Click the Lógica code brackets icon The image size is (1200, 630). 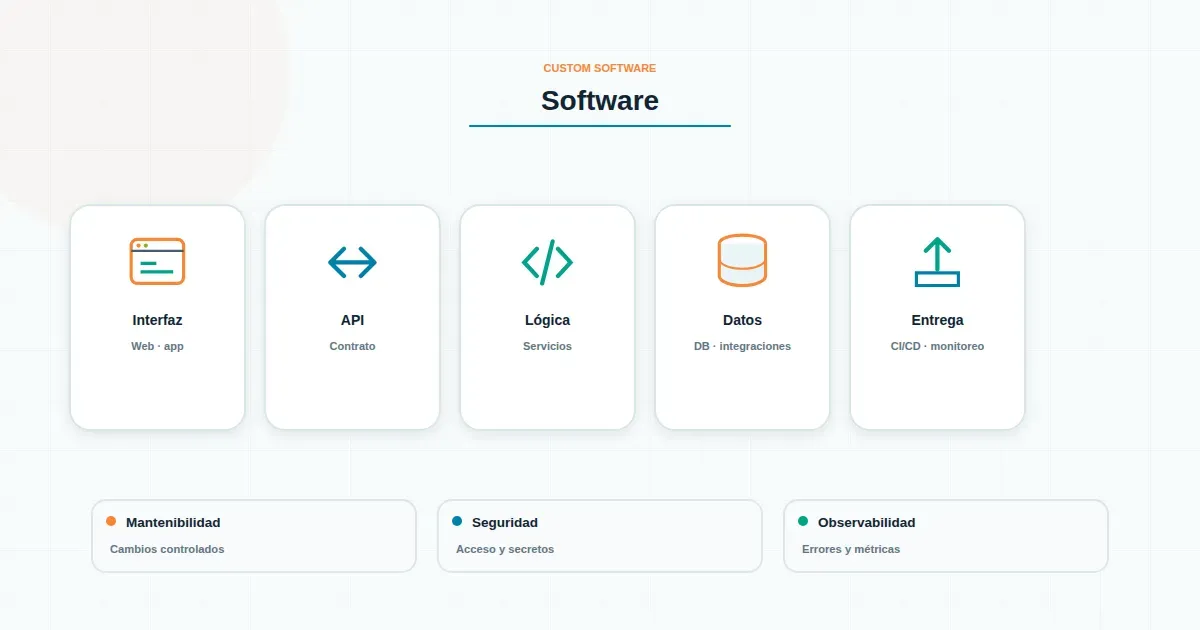[x=547, y=261]
